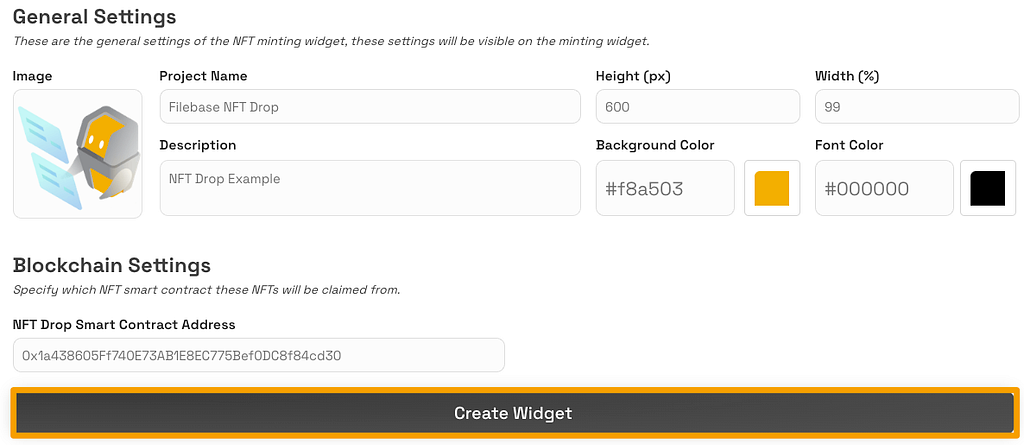Click the #000000 font hex field
Viewport: 1024px width, 445px height.
(x=884, y=188)
